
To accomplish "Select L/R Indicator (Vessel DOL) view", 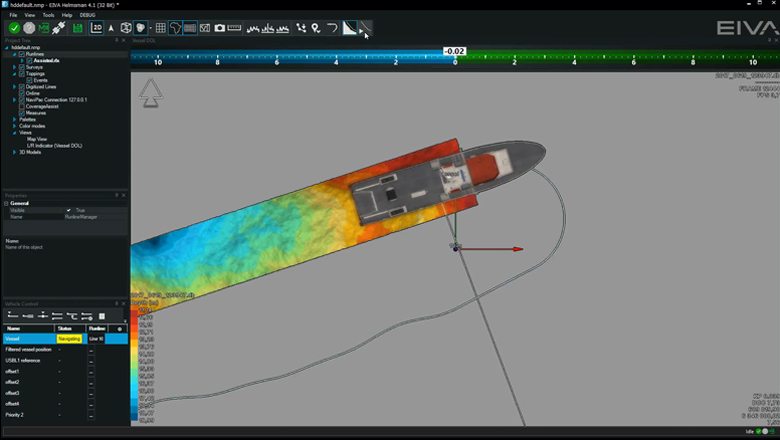I will pyautogui.click(x=54, y=146).
